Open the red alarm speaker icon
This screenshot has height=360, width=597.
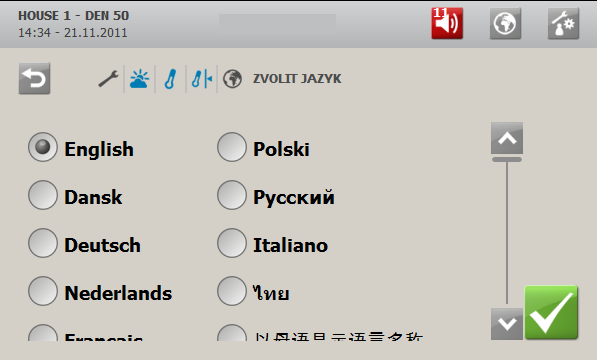tap(447, 23)
